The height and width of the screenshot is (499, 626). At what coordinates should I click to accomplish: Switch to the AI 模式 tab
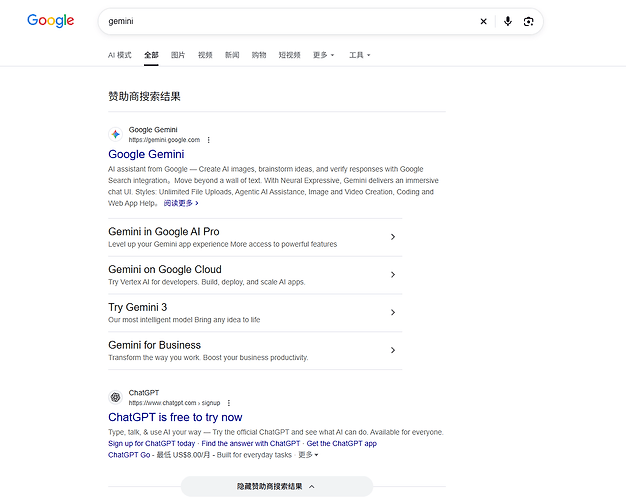coord(119,55)
